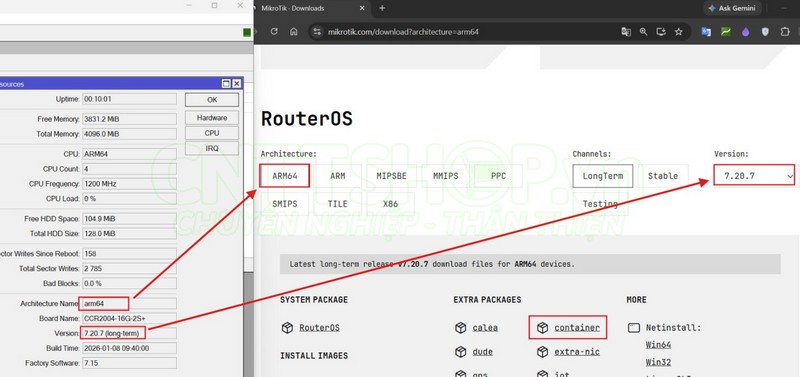The height and width of the screenshot is (377, 800).
Task: Click the package icon beside dude
Action: [x=461, y=351]
